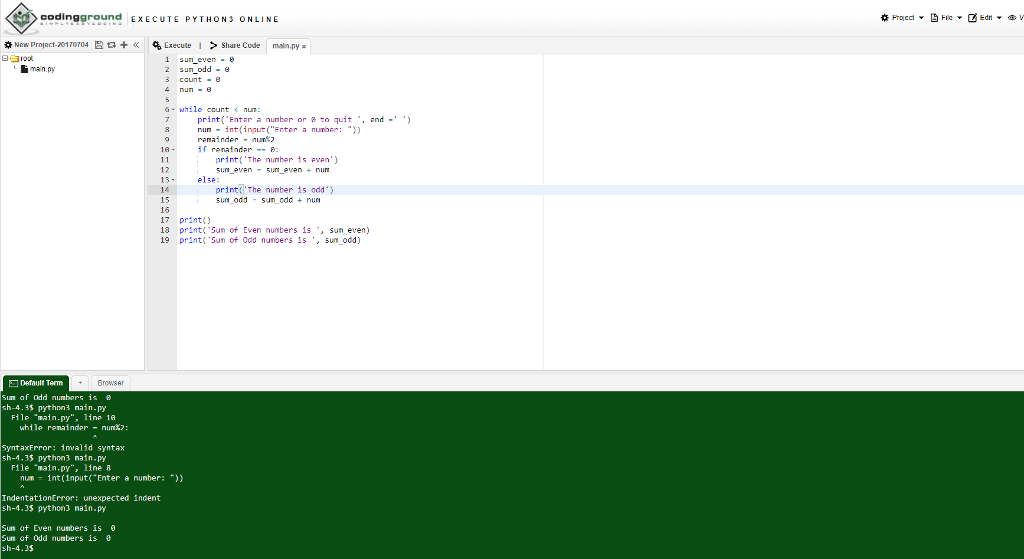Click the refresh project tree icon
Screen dimensions: 1024x559
click(111, 45)
